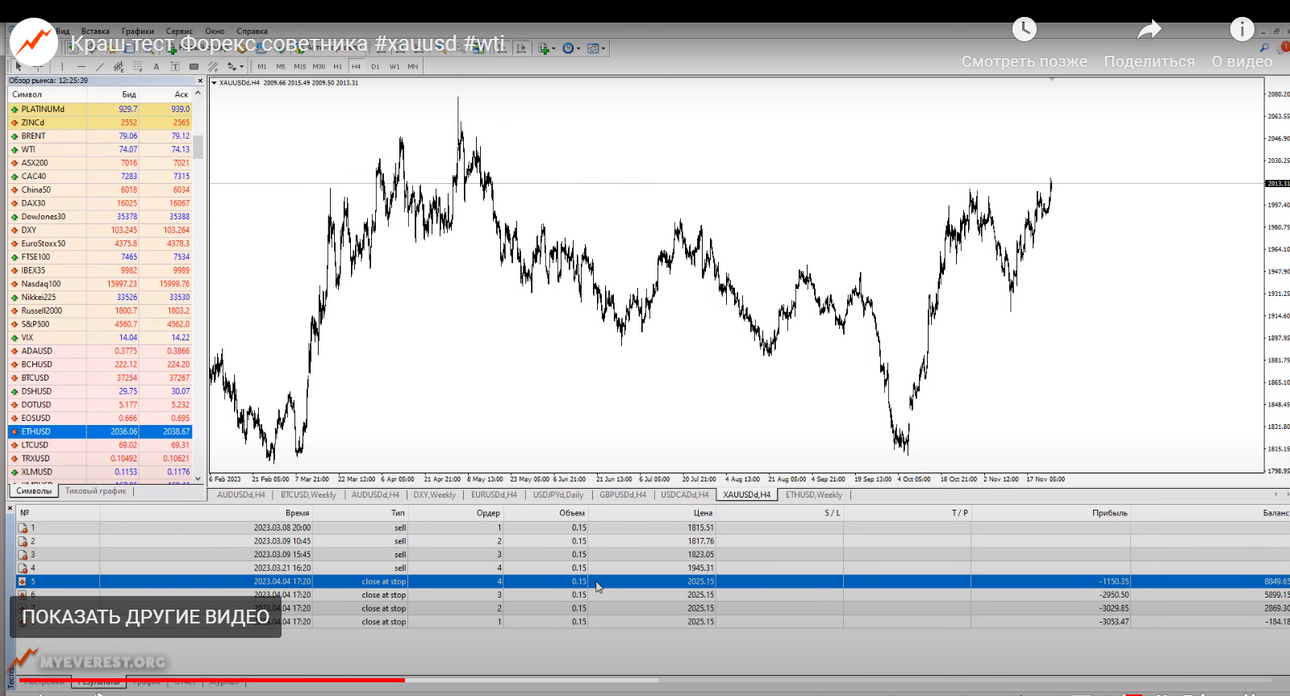Click the VIX symbol arrow icon
Screen dimensions: 1290x696
point(14,337)
